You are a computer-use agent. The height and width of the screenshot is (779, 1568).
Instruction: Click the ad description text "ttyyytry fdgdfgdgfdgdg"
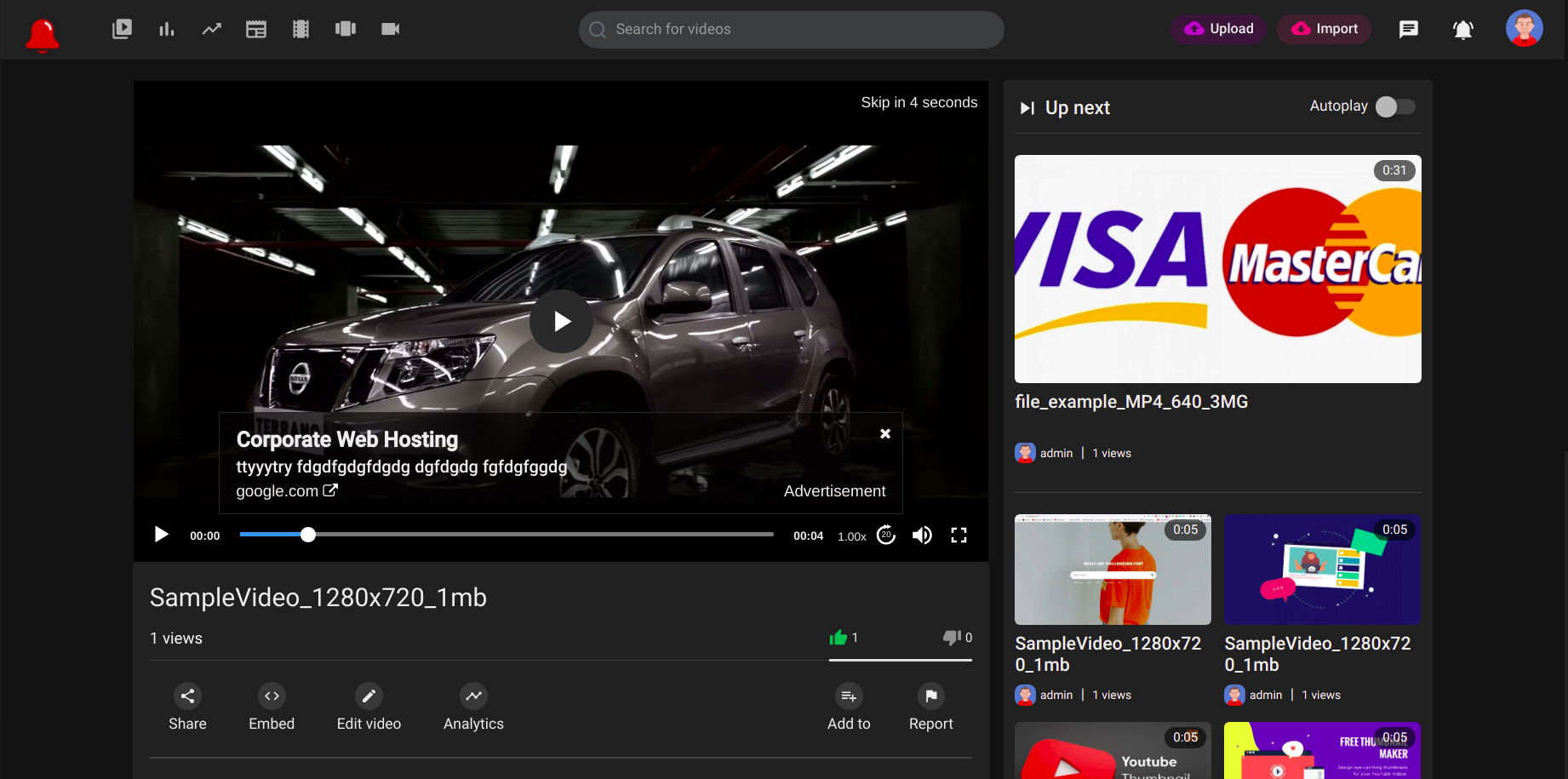[402, 467]
